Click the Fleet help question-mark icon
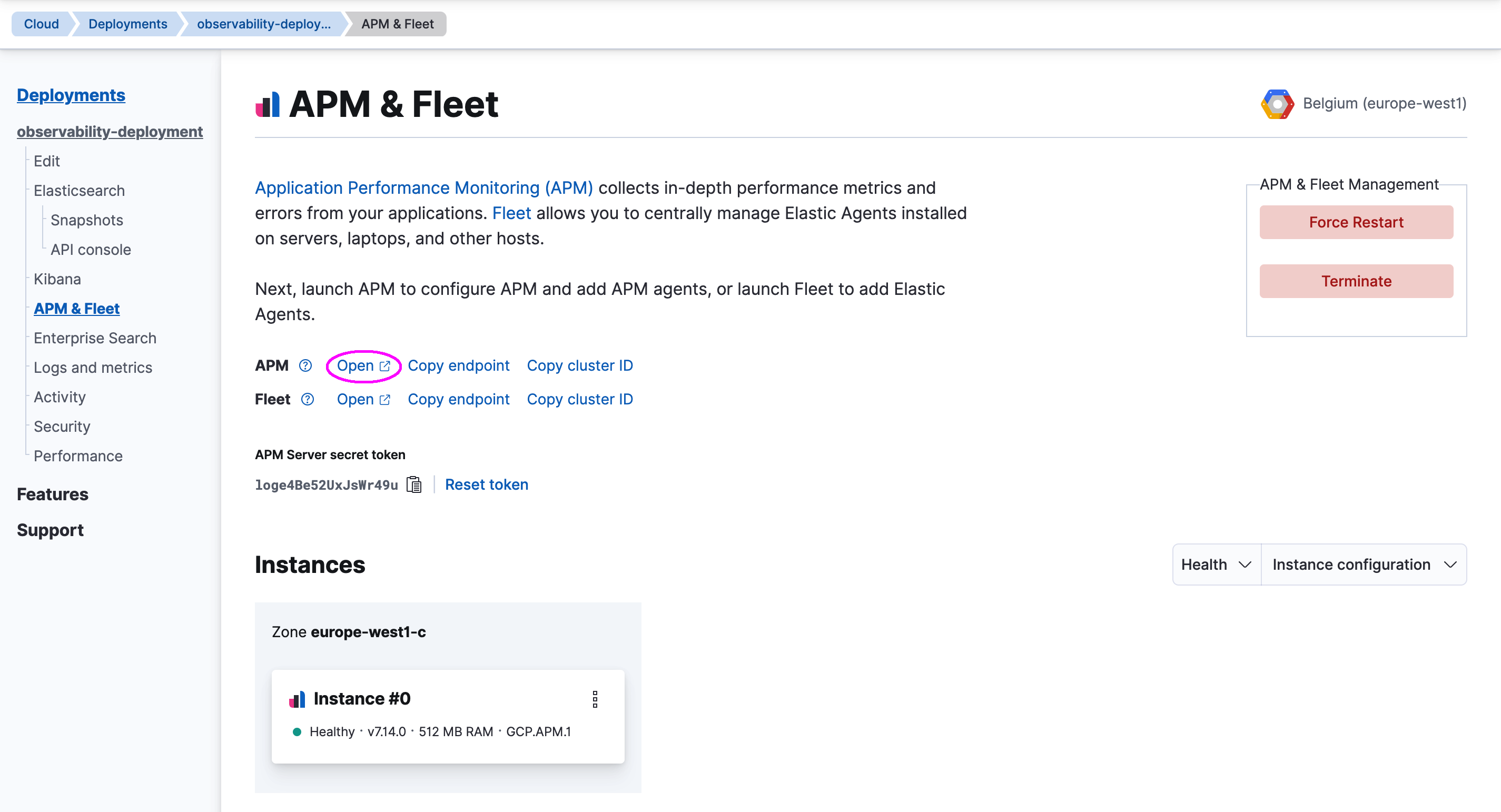This screenshot has width=1501, height=812. pos(307,399)
